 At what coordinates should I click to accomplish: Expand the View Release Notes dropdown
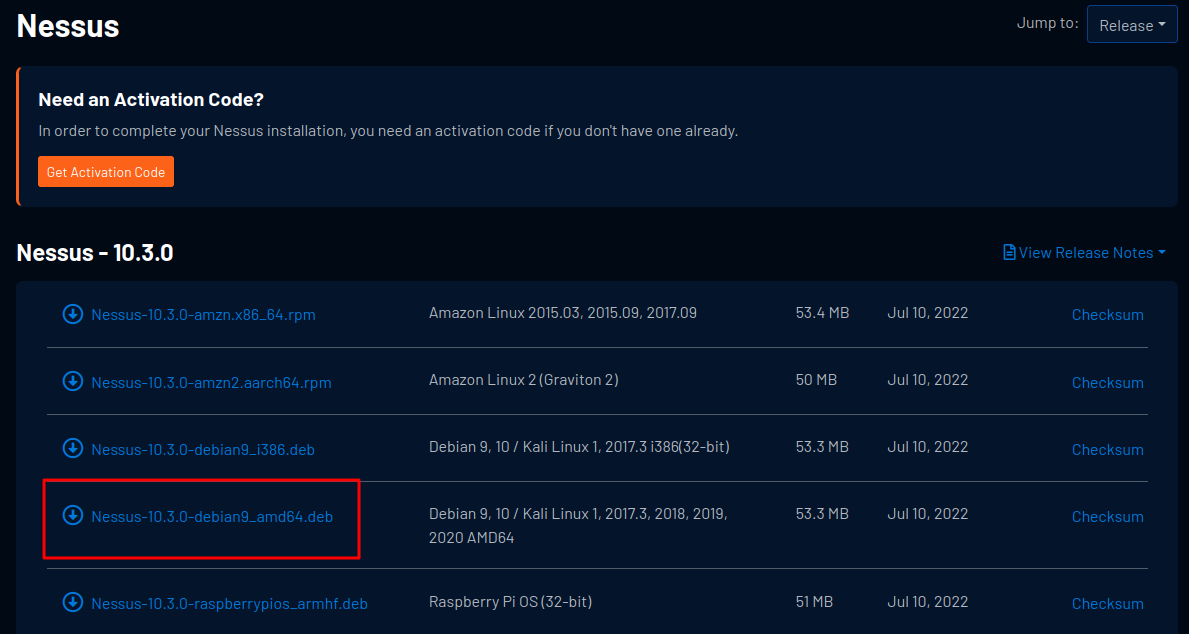pos(1084,253)
